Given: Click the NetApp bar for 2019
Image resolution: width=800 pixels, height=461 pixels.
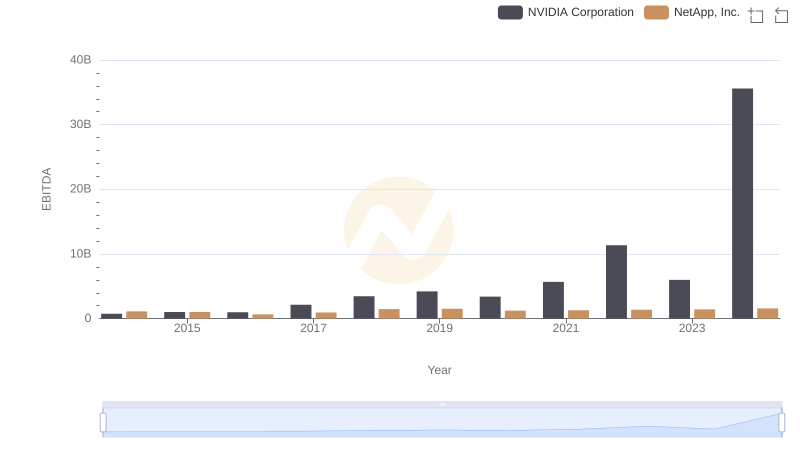Looking at the screenshot, I should pyautogui.click(x=452, y=314).
